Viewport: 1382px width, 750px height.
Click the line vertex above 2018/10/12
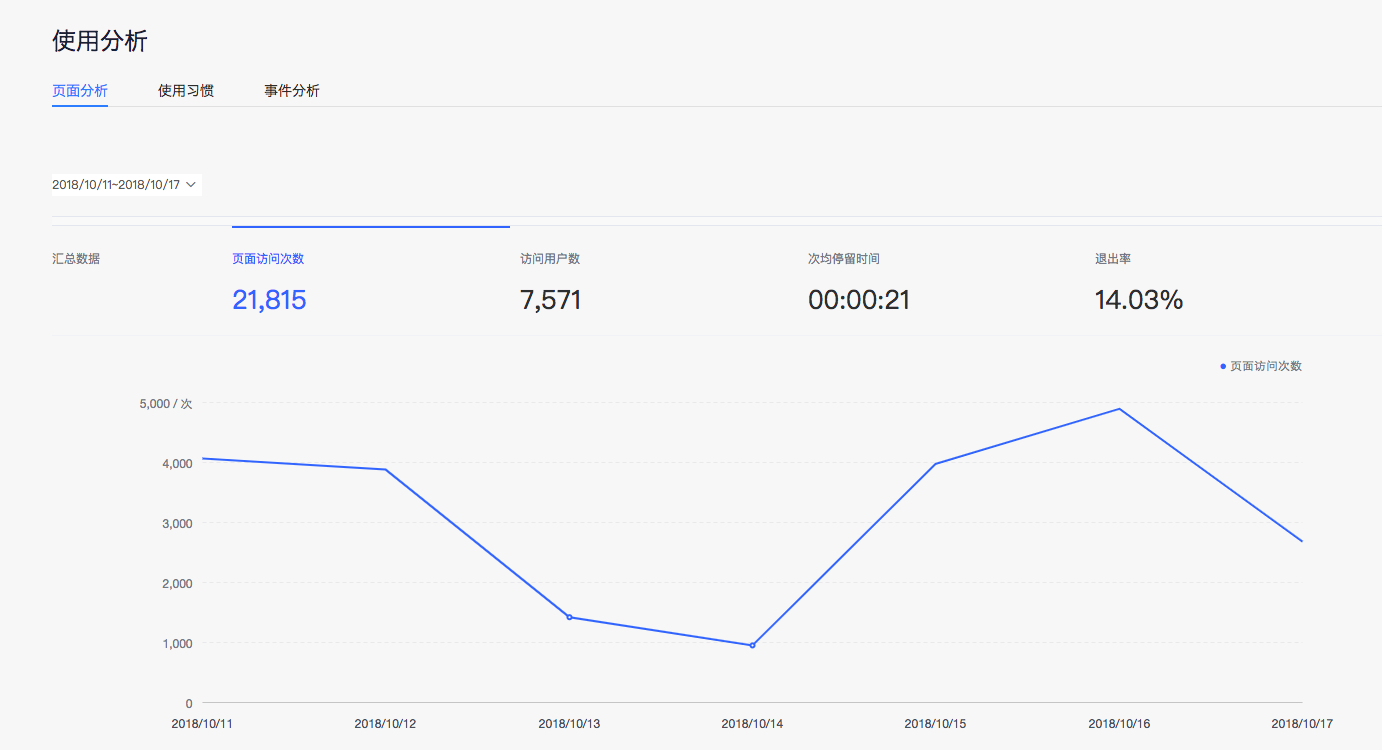[386, 470]
